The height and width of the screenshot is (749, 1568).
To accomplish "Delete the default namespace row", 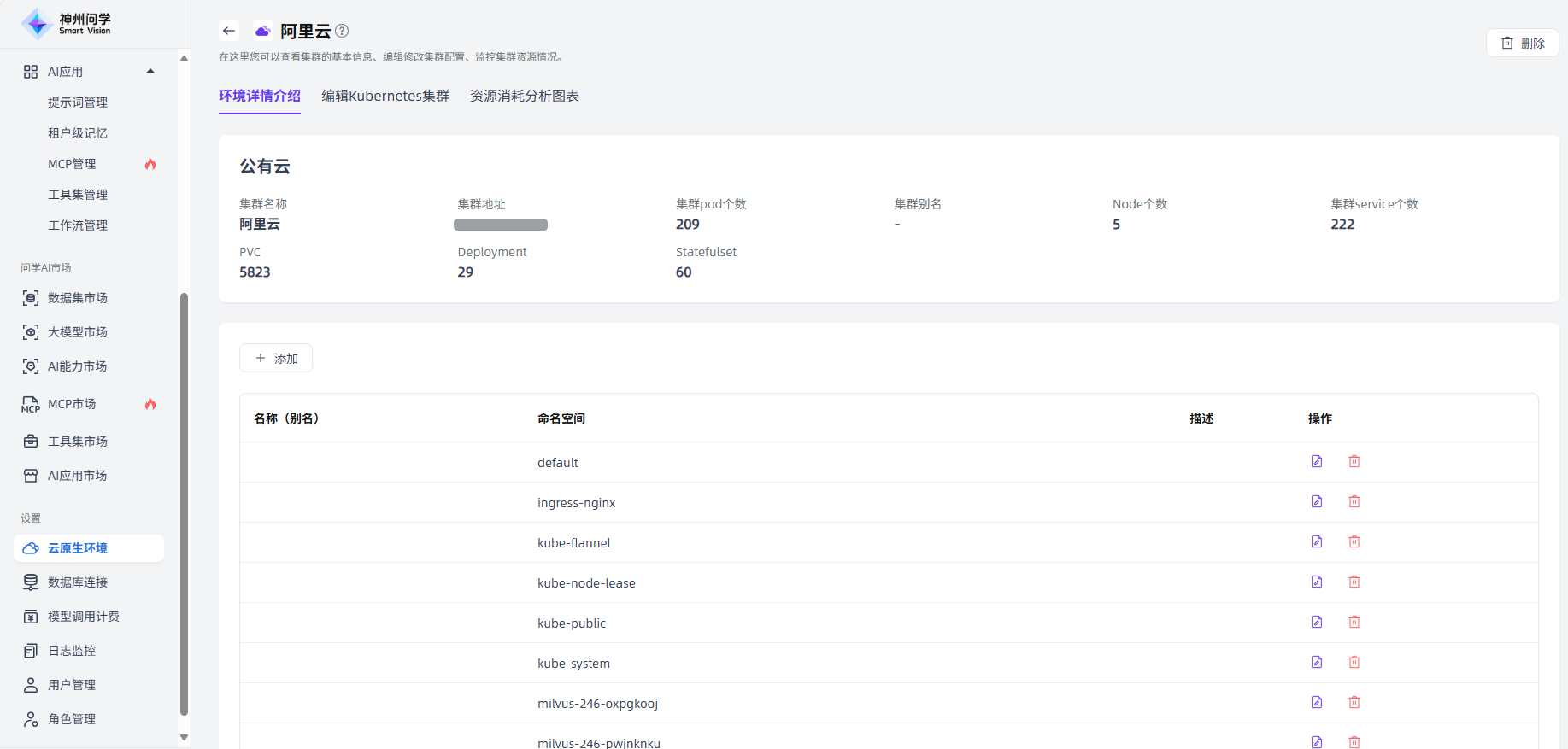I will (x=1354, y=461).
